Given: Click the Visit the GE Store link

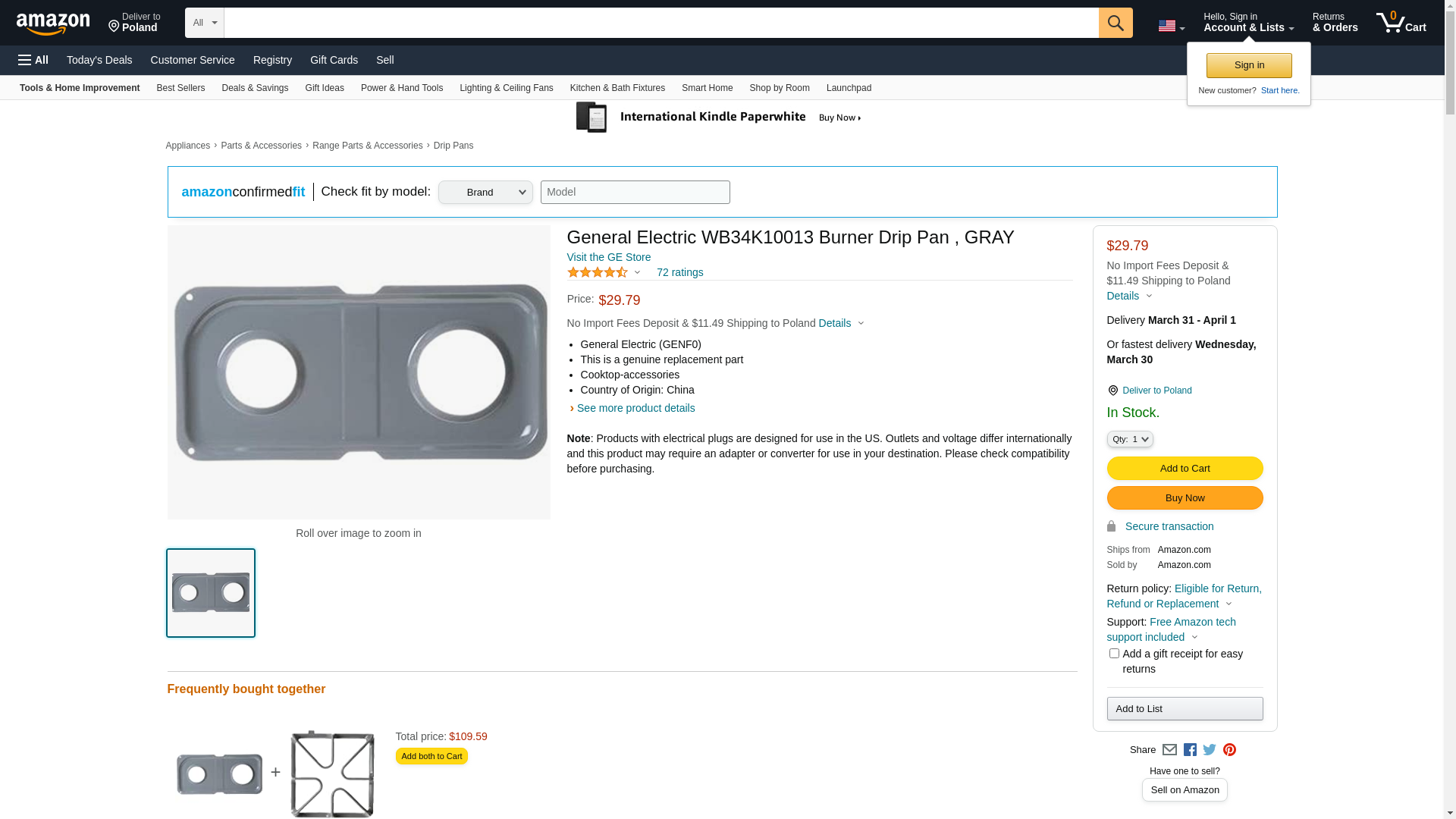Looking at the screenshot, I should (x=608, y=257).
